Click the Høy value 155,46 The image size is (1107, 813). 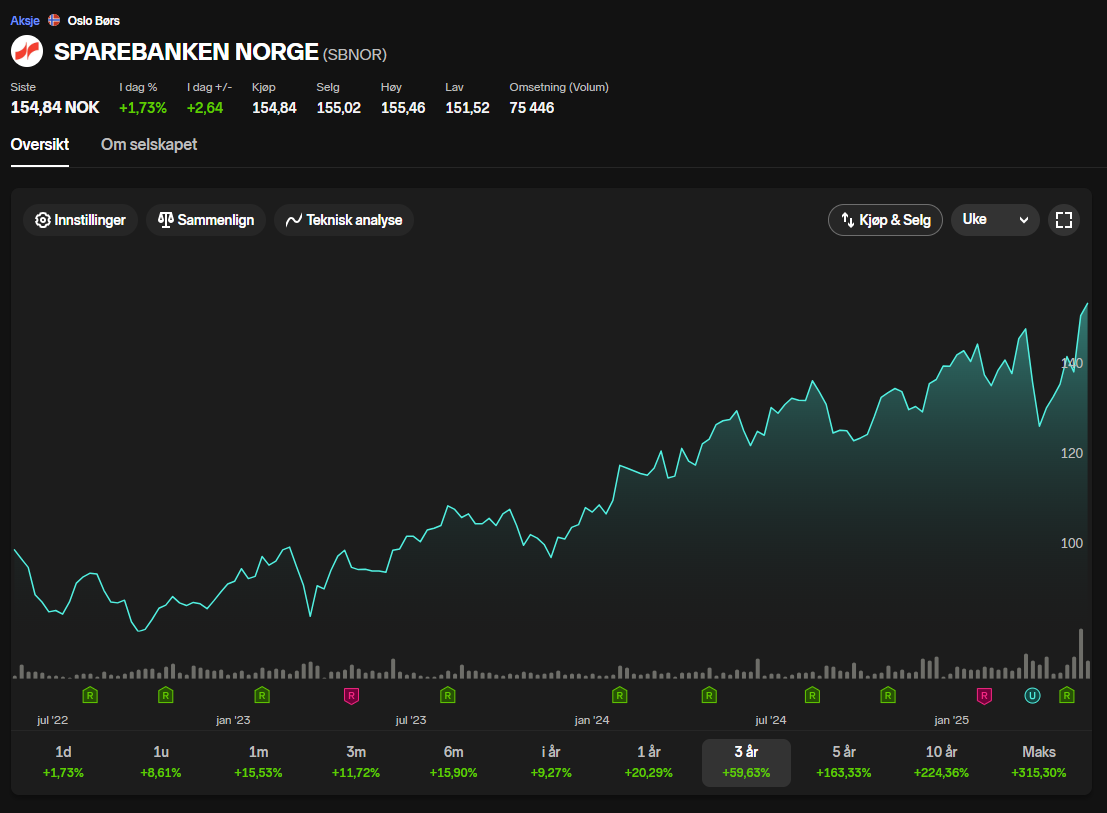click(403, 107)
